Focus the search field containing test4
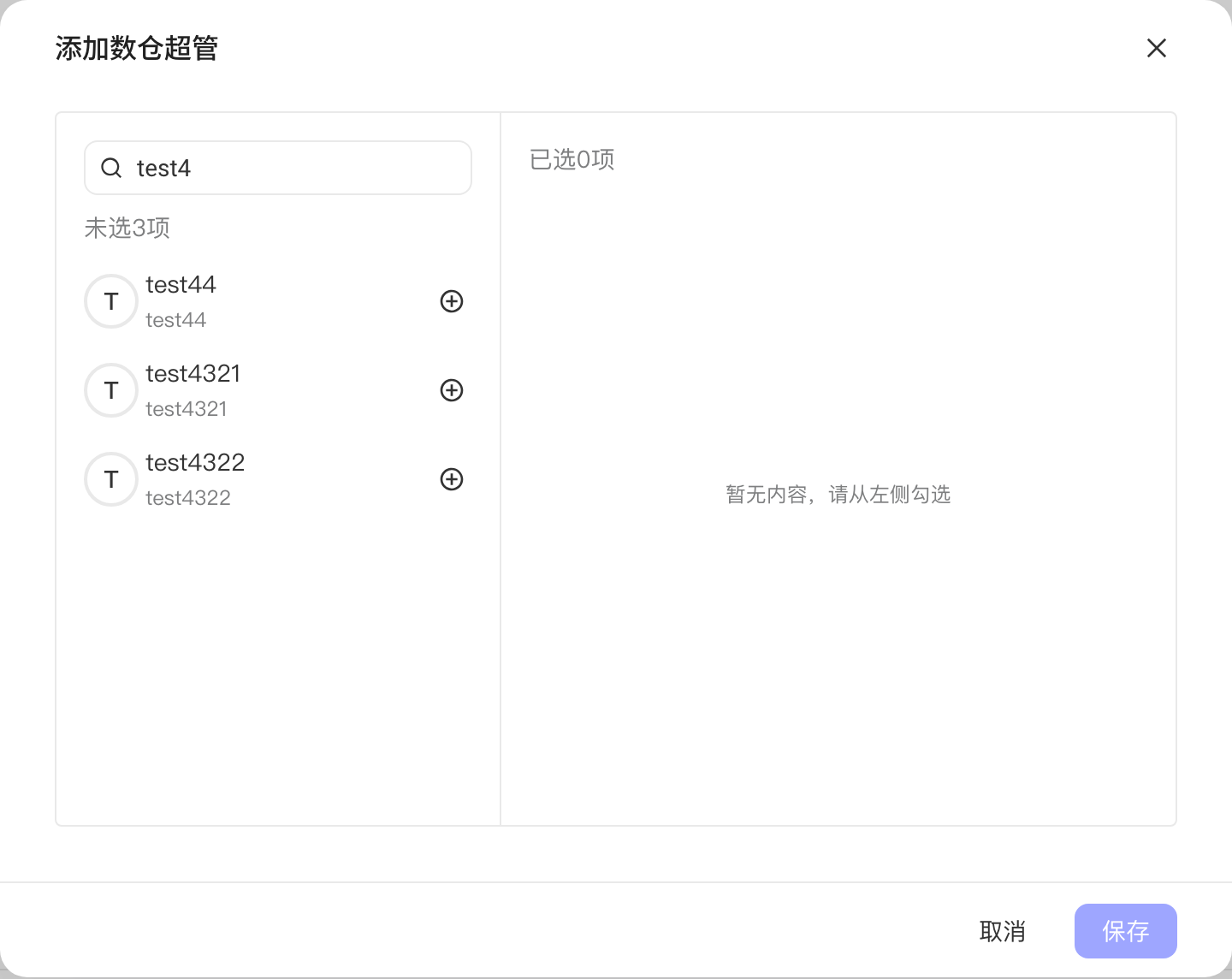The image size is (1232, 979). pyautogui.click(x=278, y=168)
